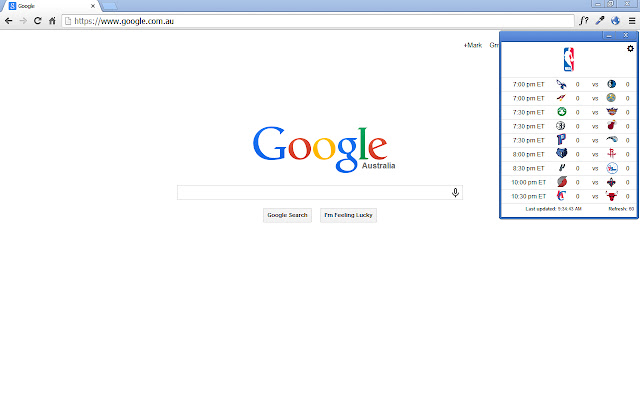Select the Dallas Mavericks logo

pyautogui.click(x=611, y=84)
